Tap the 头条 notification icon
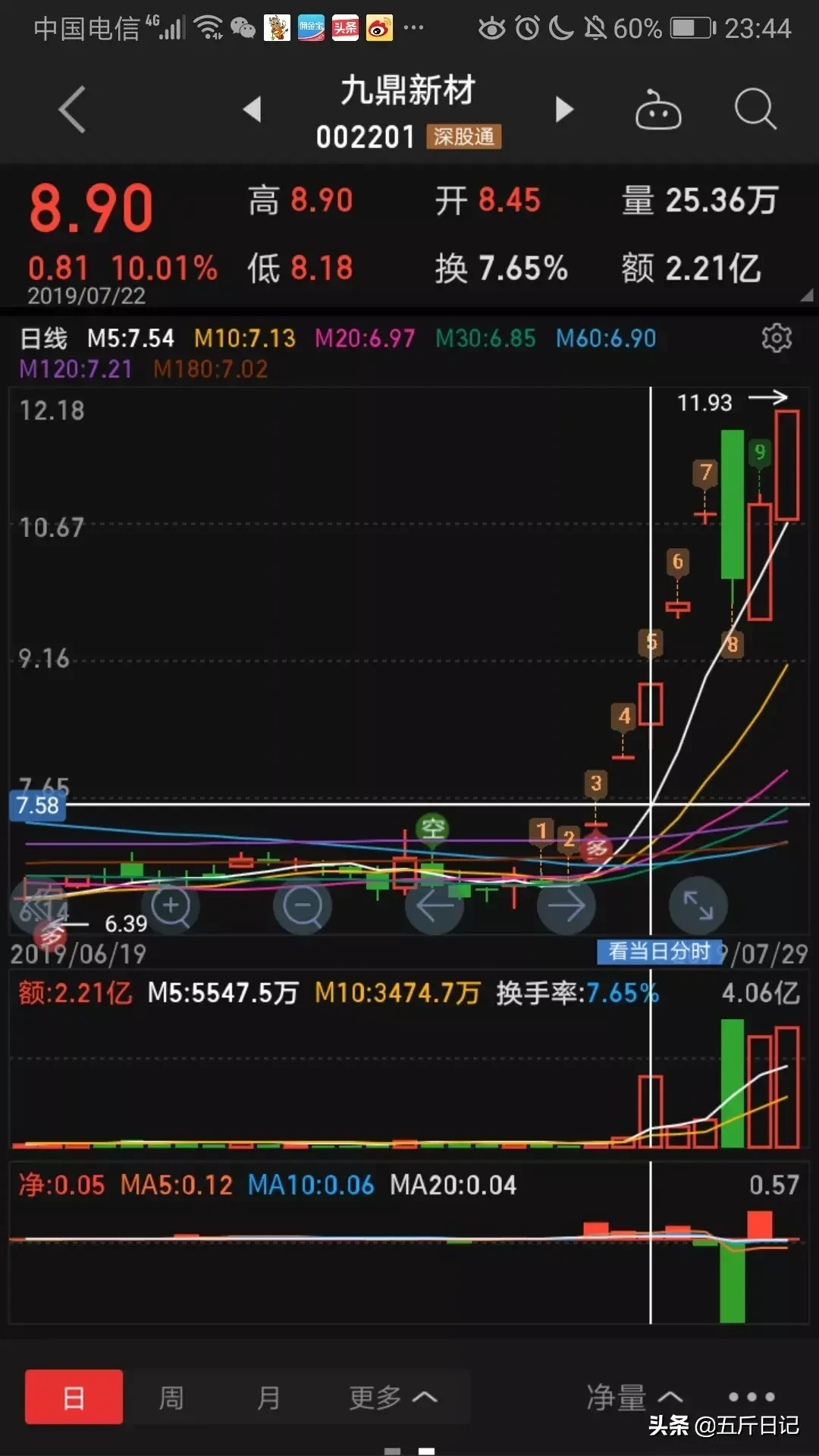 tap(345, 29)
